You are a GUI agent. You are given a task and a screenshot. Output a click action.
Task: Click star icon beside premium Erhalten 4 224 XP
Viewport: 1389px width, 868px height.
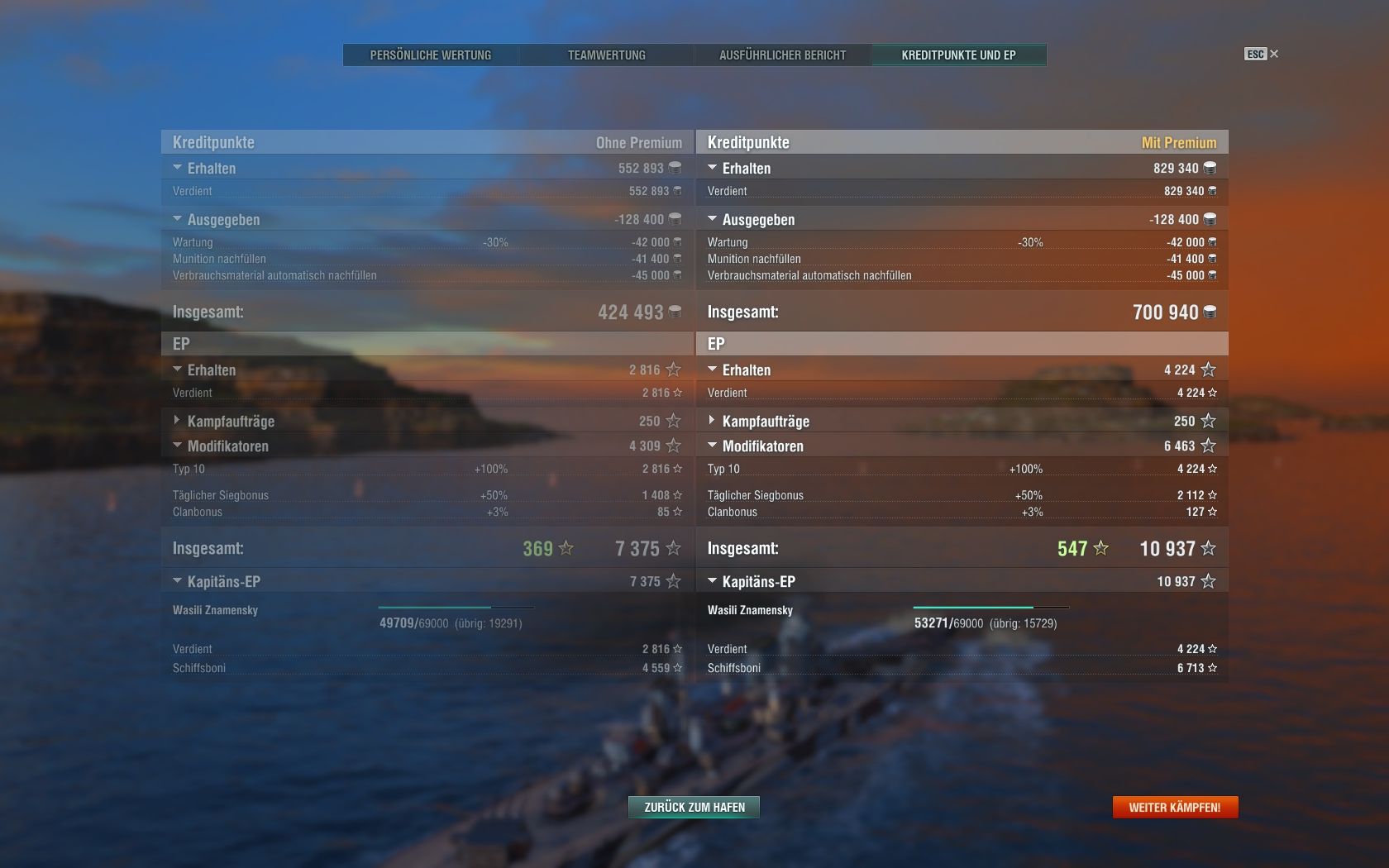click(1208, 370)
